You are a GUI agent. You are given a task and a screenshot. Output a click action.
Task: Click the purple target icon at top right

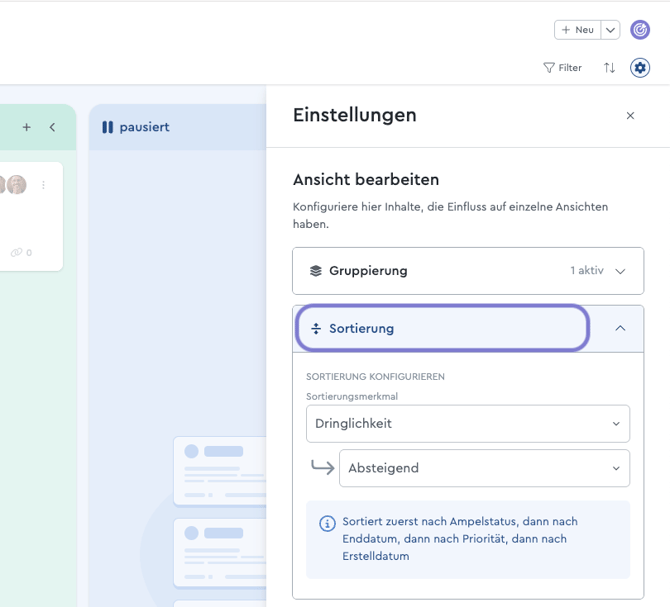[640, 30]
